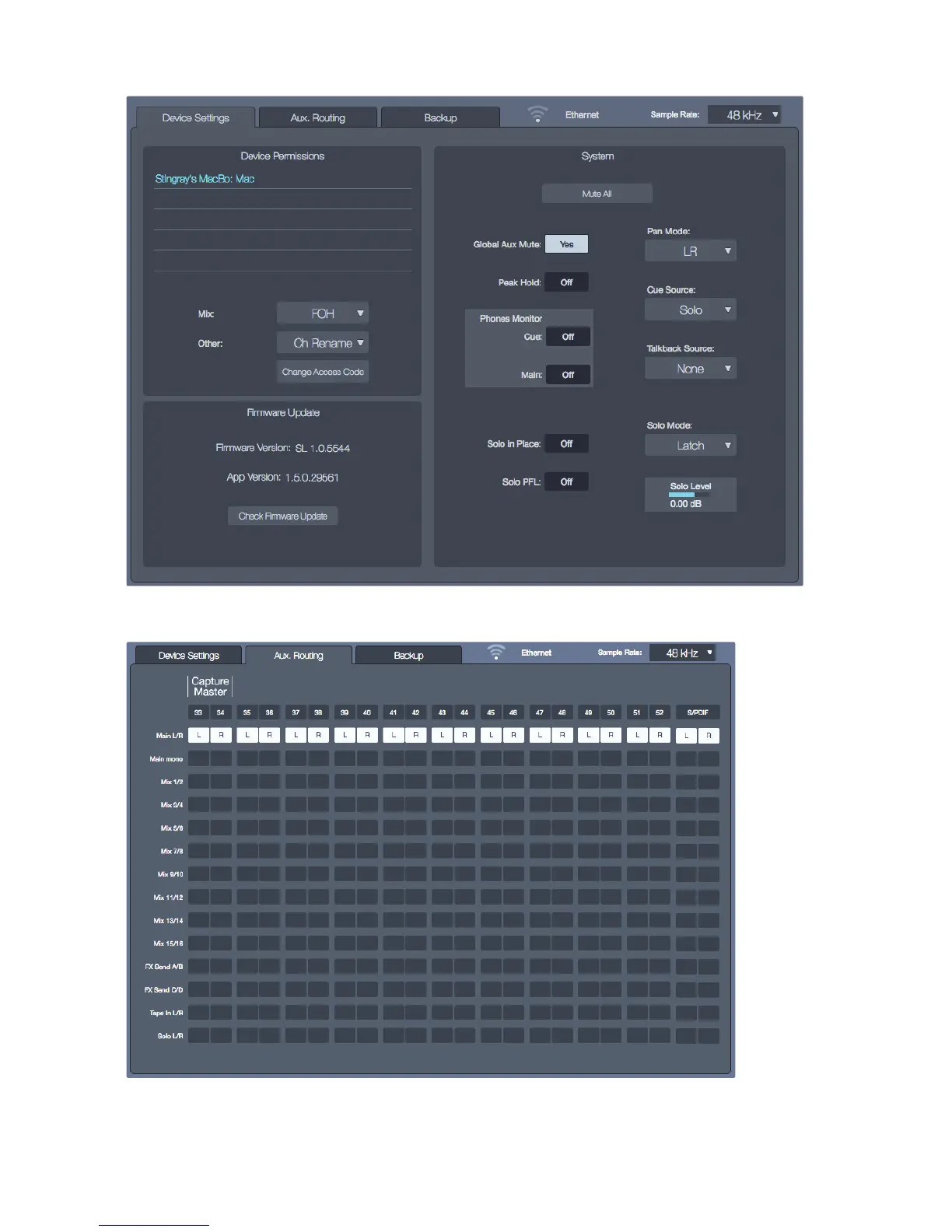952x1232 pixels.
Task: Click the wireless signal icon in Device Settings window
Action: [x=537, y=114]
